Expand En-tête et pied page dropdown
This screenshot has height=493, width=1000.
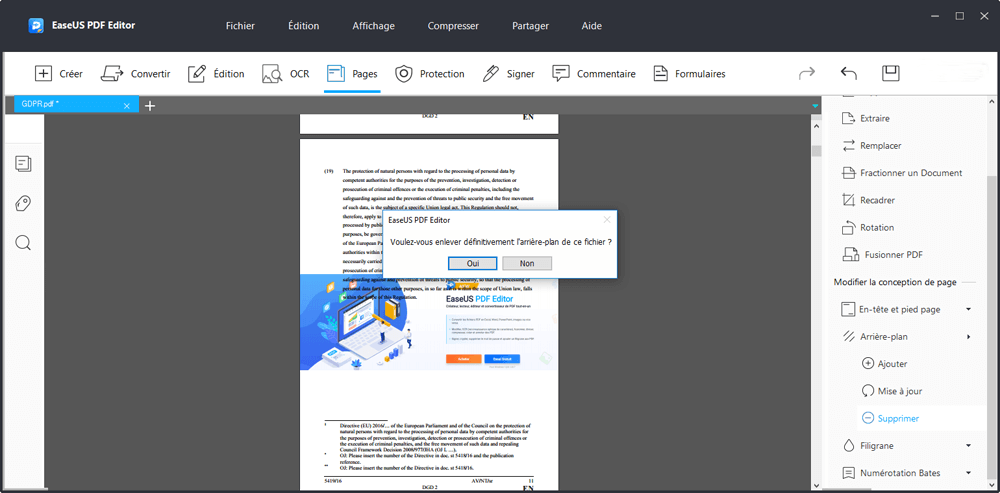968,309
